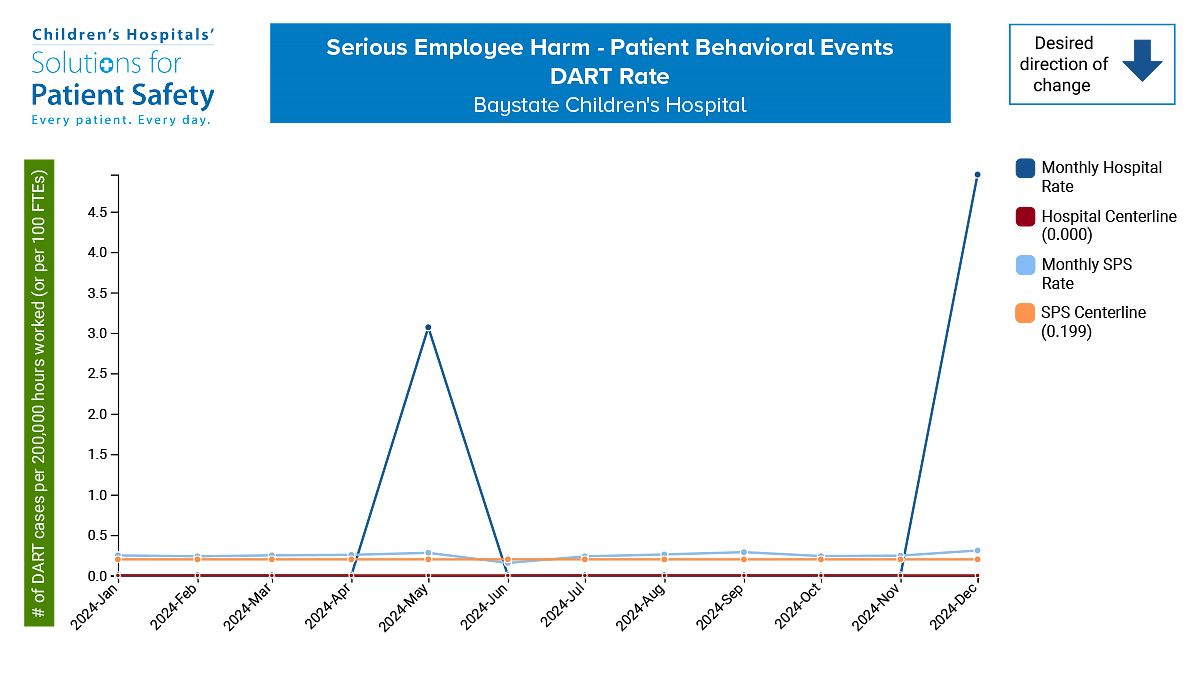
Task: Click the 2024-Jan x-axis label
Action: (96, 607)
